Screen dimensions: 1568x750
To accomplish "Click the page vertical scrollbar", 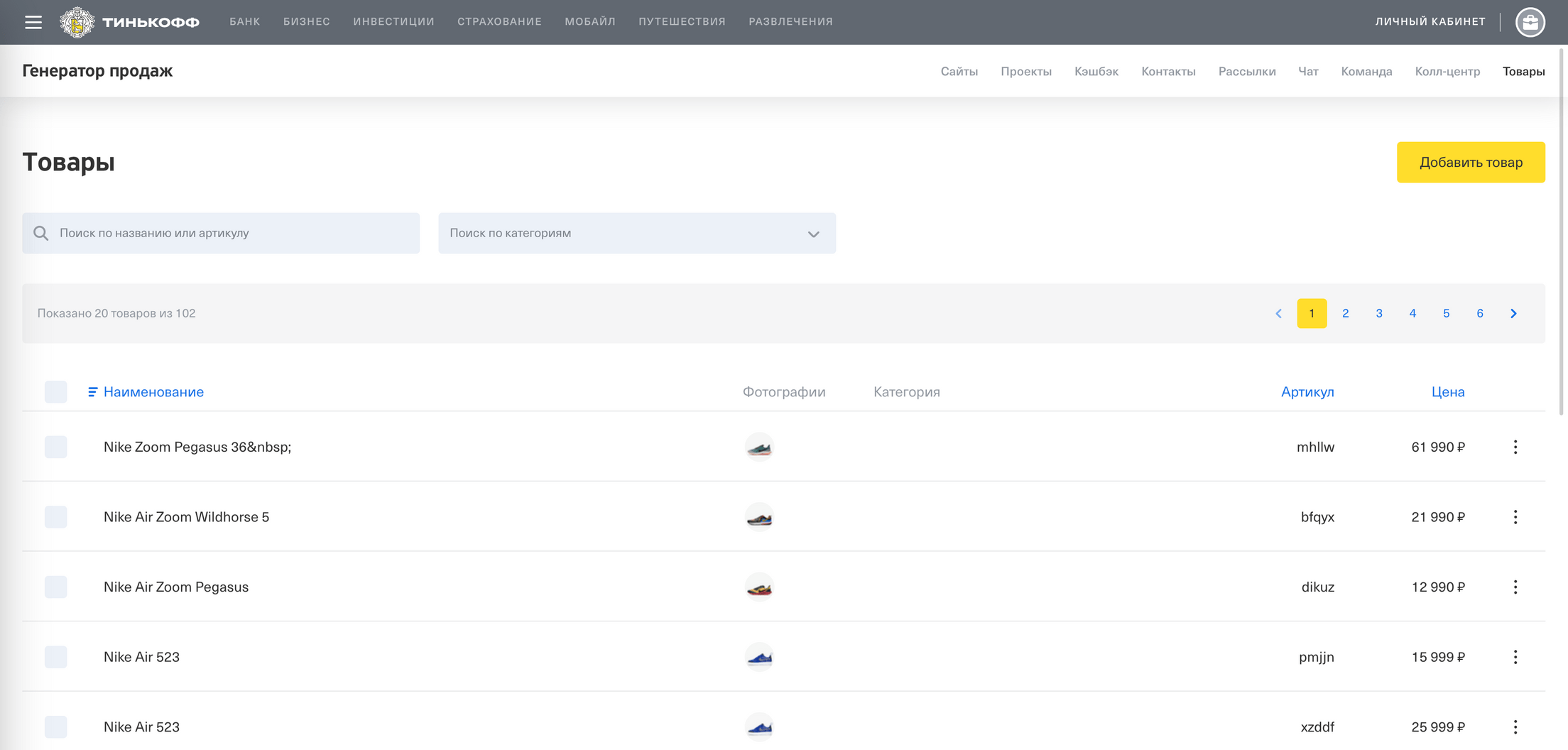I will point(1562,232).
